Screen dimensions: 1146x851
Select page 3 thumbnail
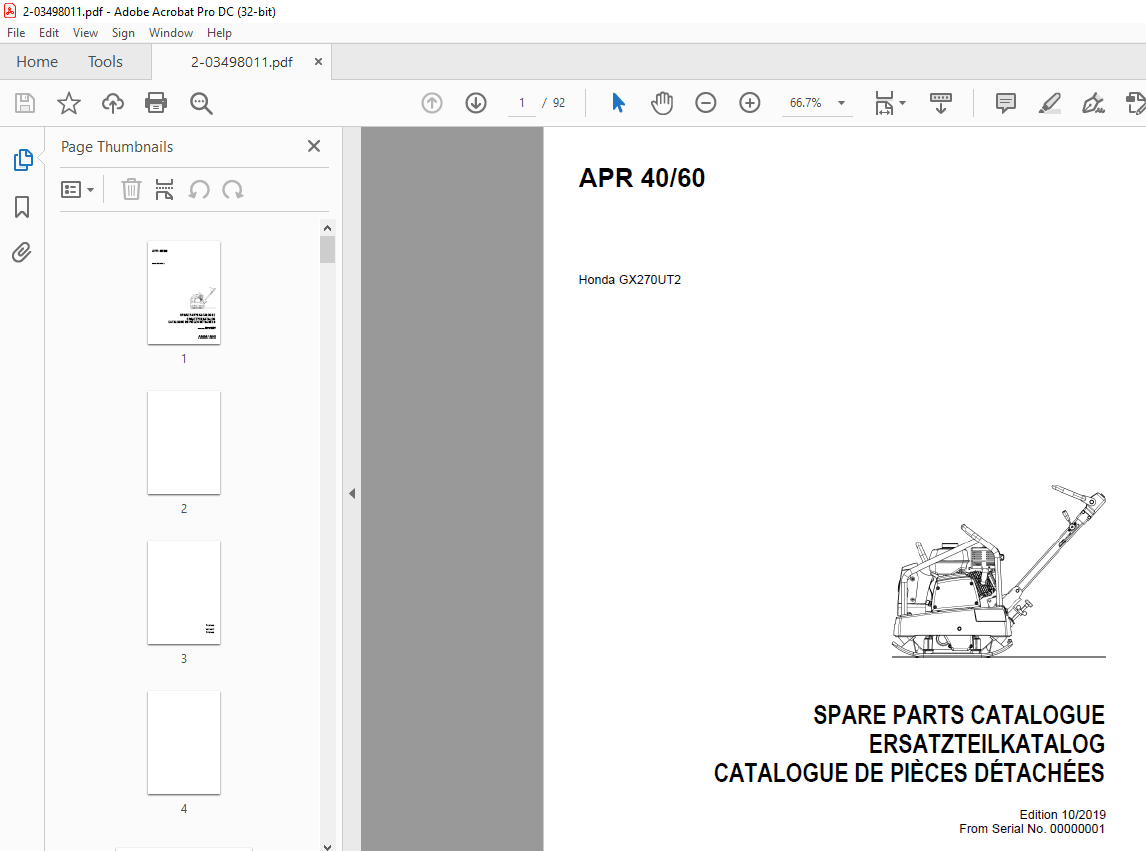click(x=183, y=593)
